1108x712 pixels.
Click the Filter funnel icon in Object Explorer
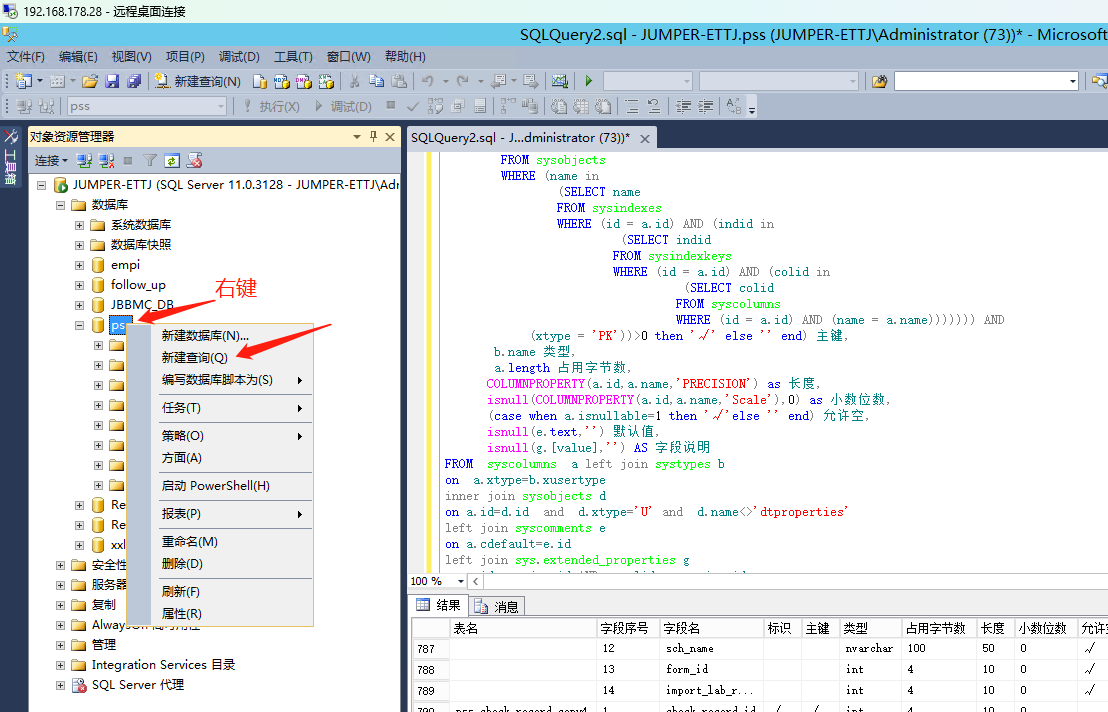click(x=150, y=161)
